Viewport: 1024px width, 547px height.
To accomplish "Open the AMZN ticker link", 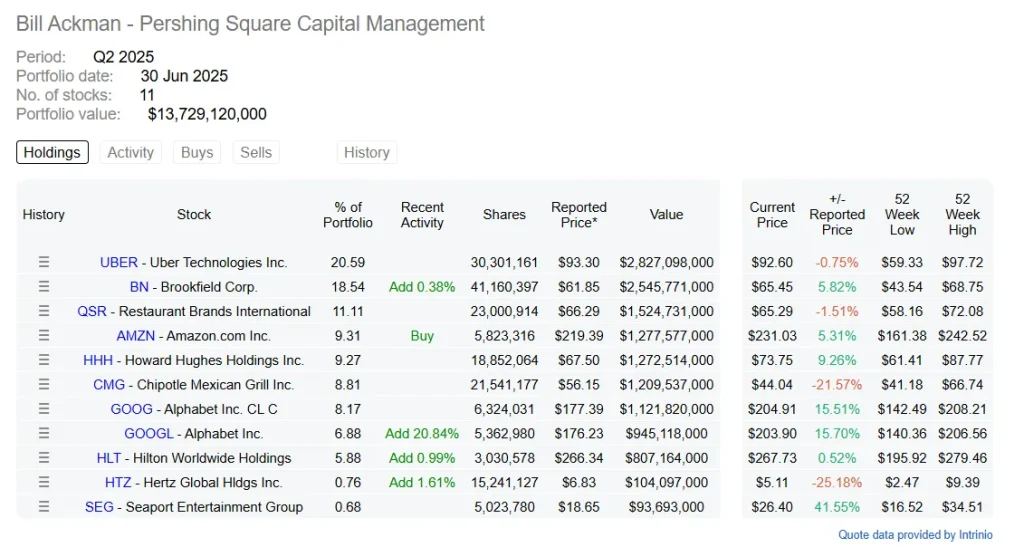I will click(136, 336).
